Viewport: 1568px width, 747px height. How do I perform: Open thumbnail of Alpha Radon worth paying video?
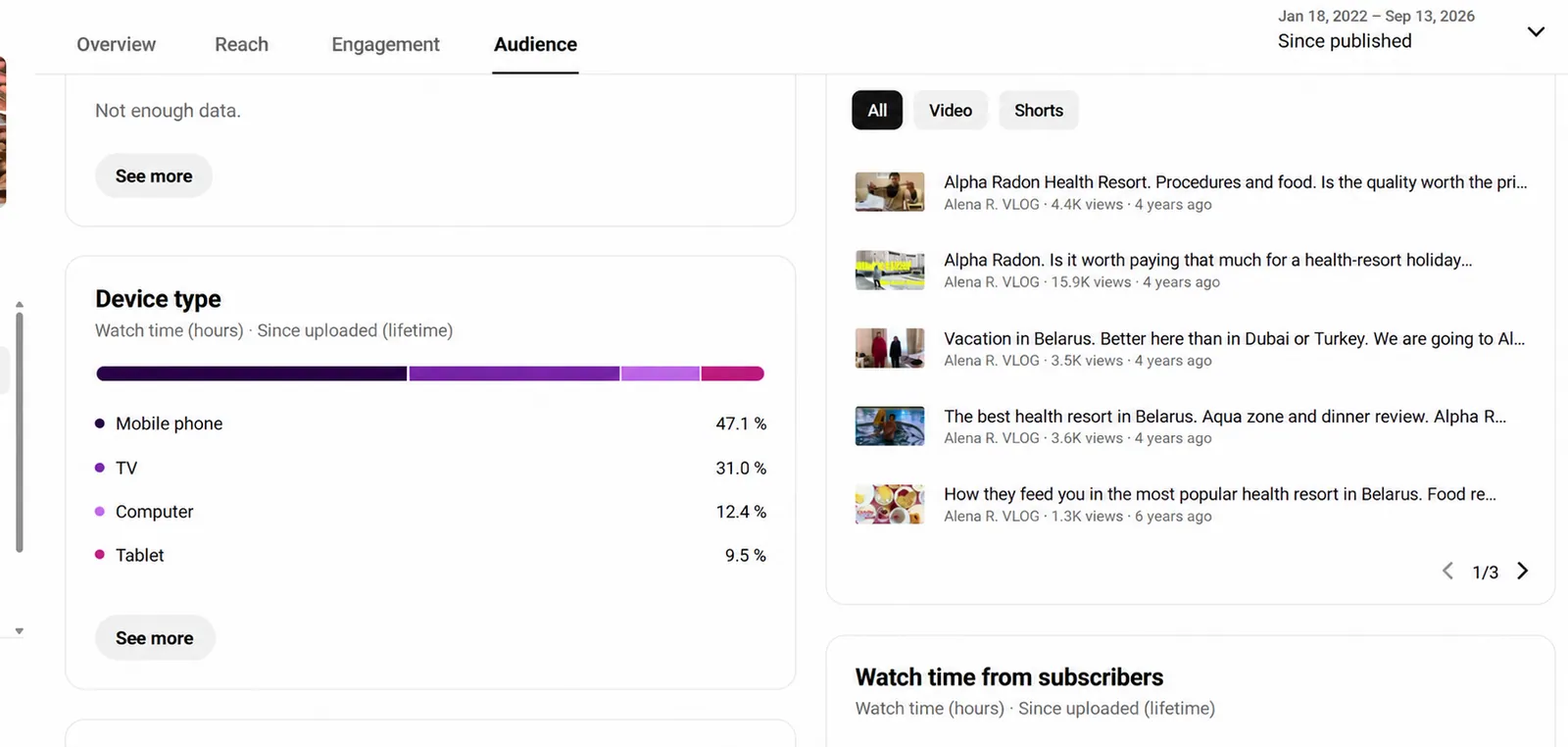(x=890, y=270)
